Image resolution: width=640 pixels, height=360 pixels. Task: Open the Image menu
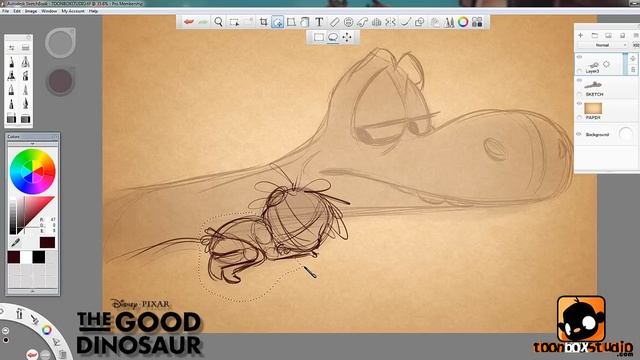(x=31, y=11)
